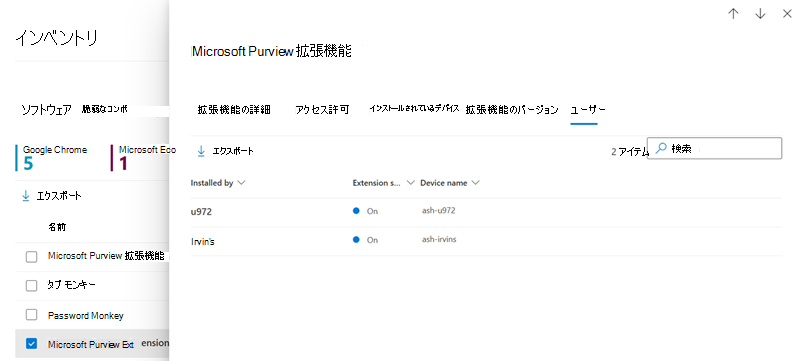The height and width of the screenshot is (361, 800).
Task: Open the ソフトウェア tab in inventory
Action: tap(46, 110)
